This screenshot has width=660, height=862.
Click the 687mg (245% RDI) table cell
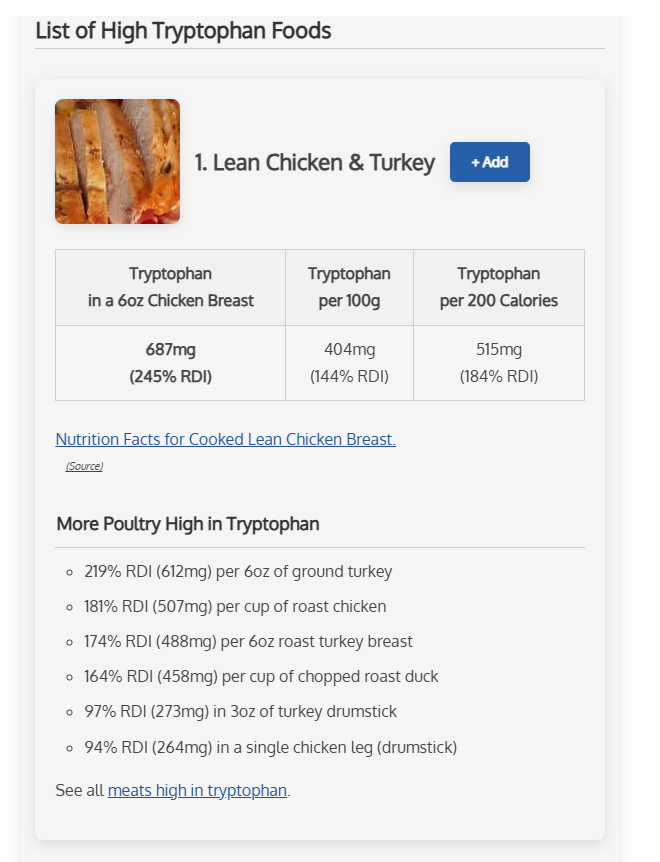coord(170,363)
